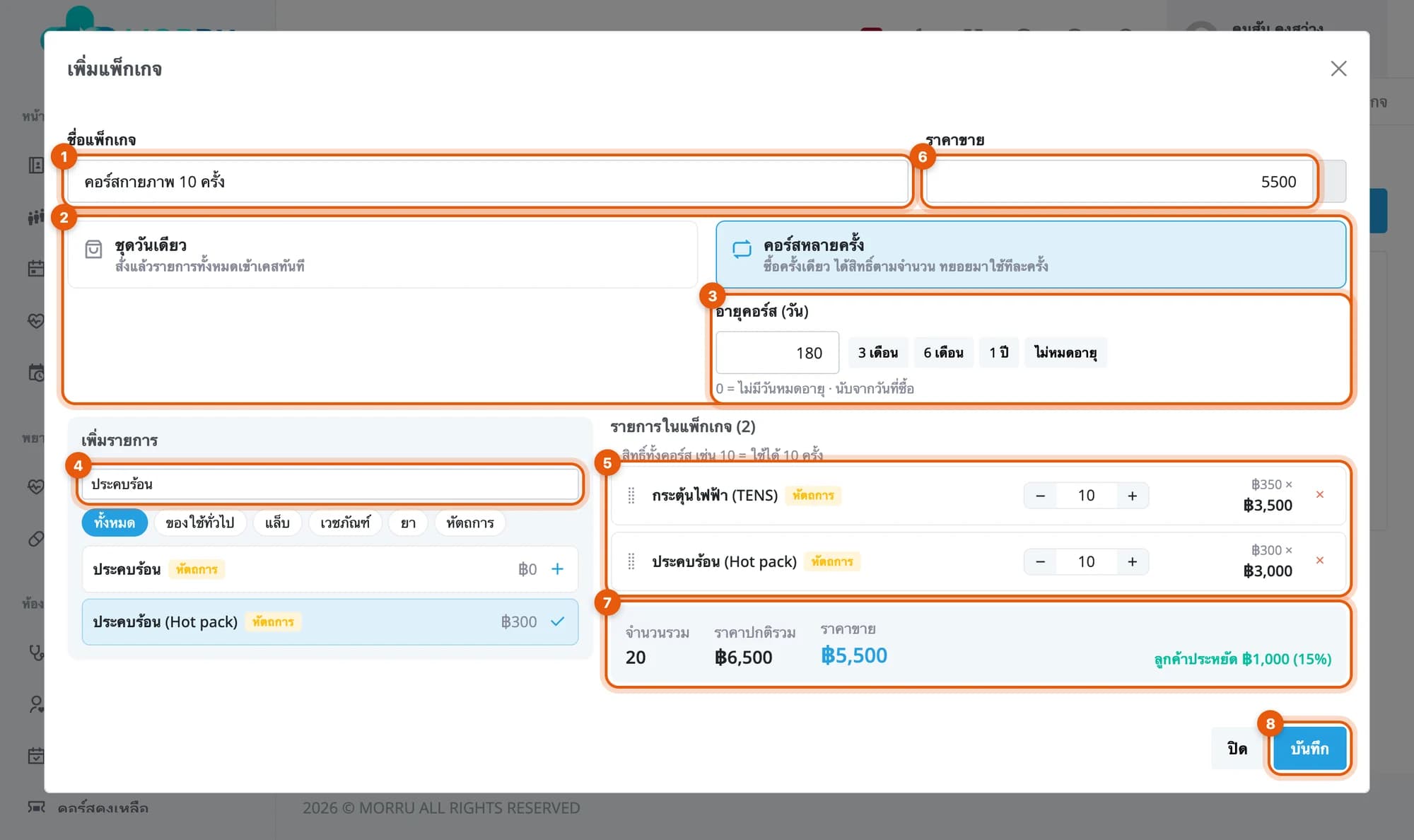Grab the drag handle of TENS row

631,496
